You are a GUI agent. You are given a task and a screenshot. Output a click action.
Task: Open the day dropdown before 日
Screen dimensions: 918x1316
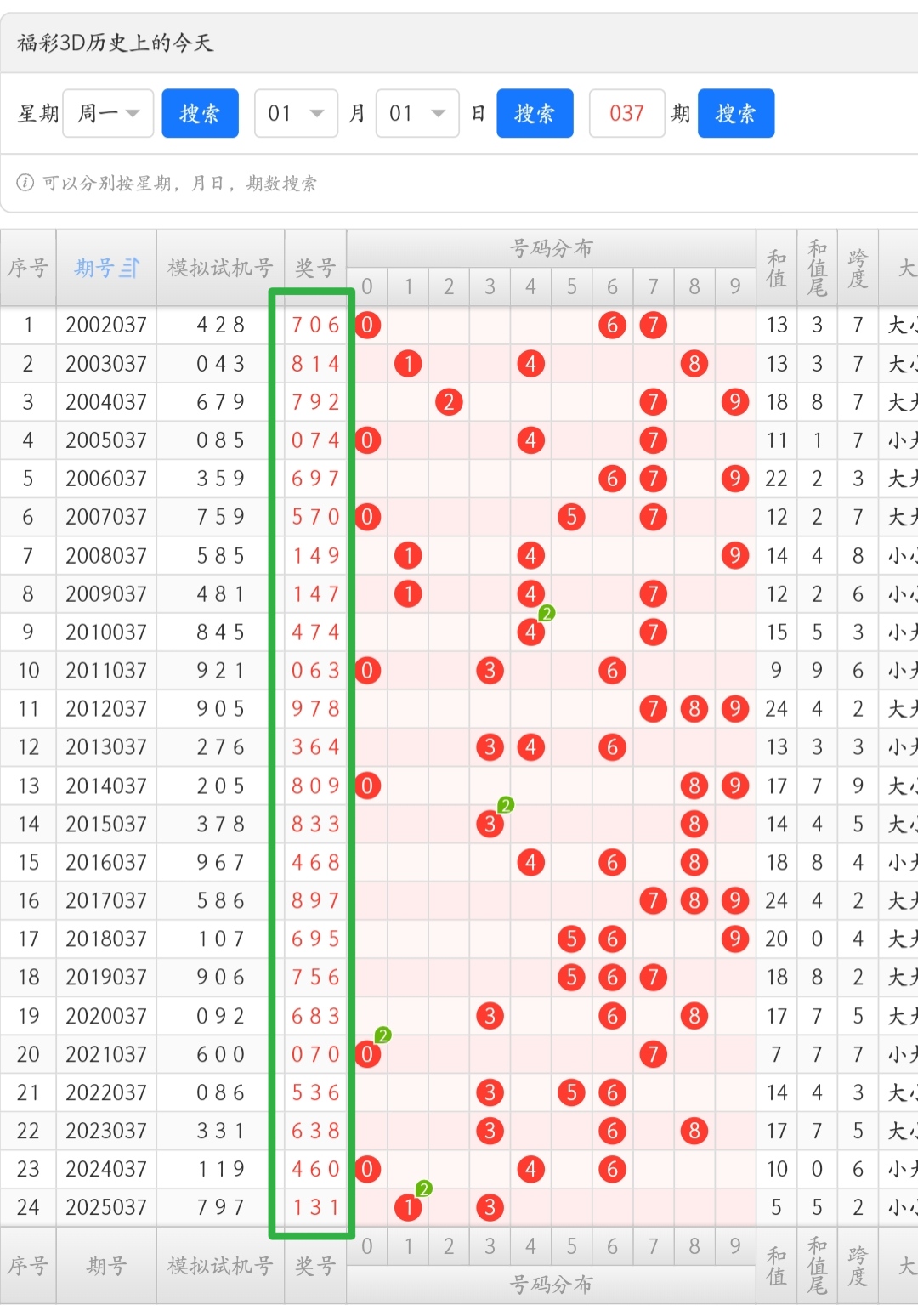point(417,113)
